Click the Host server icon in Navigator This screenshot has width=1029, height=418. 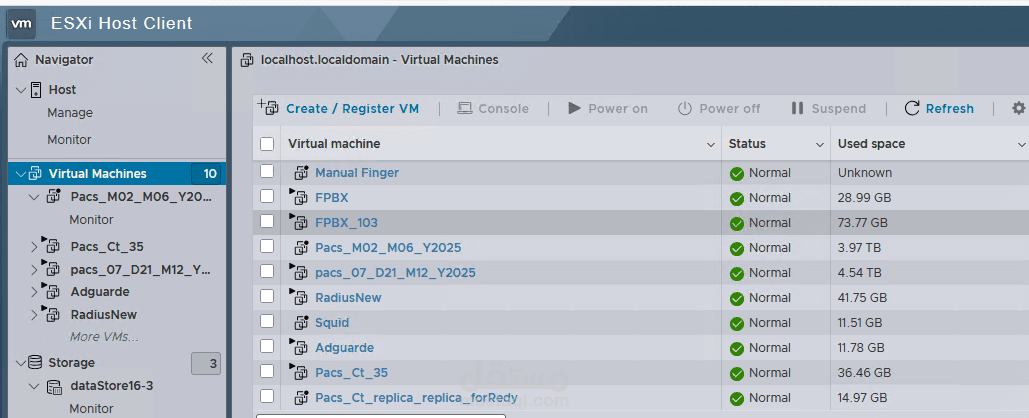pos(36,90)
